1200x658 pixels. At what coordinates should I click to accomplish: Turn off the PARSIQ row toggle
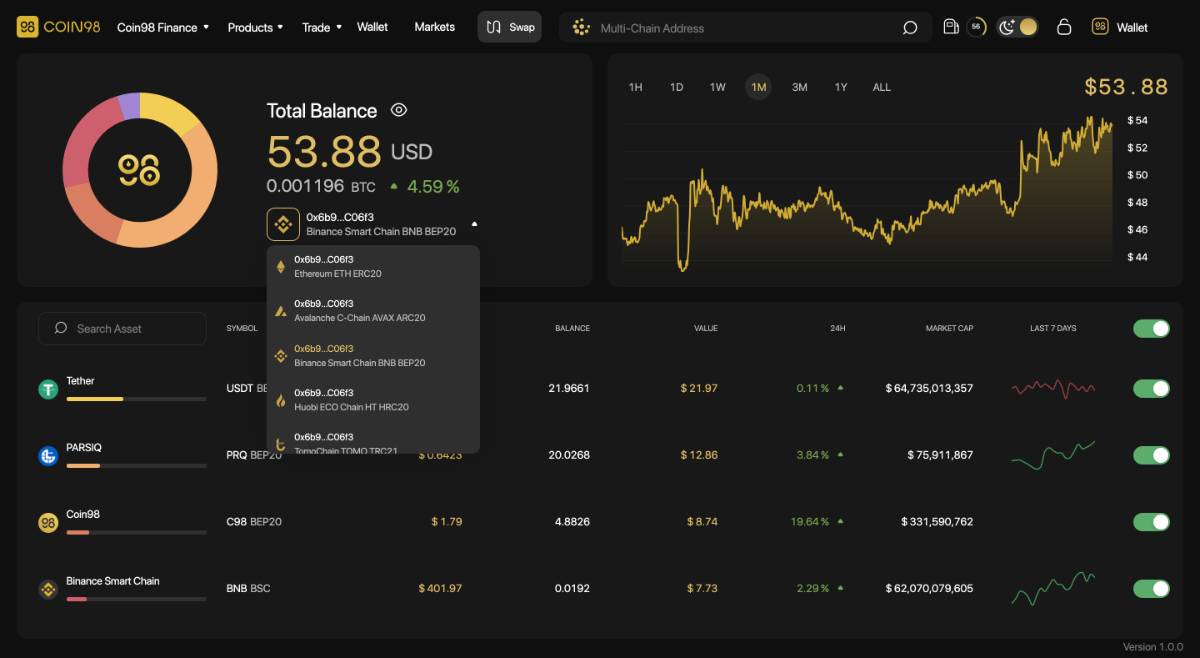[x=1150, y=455]
